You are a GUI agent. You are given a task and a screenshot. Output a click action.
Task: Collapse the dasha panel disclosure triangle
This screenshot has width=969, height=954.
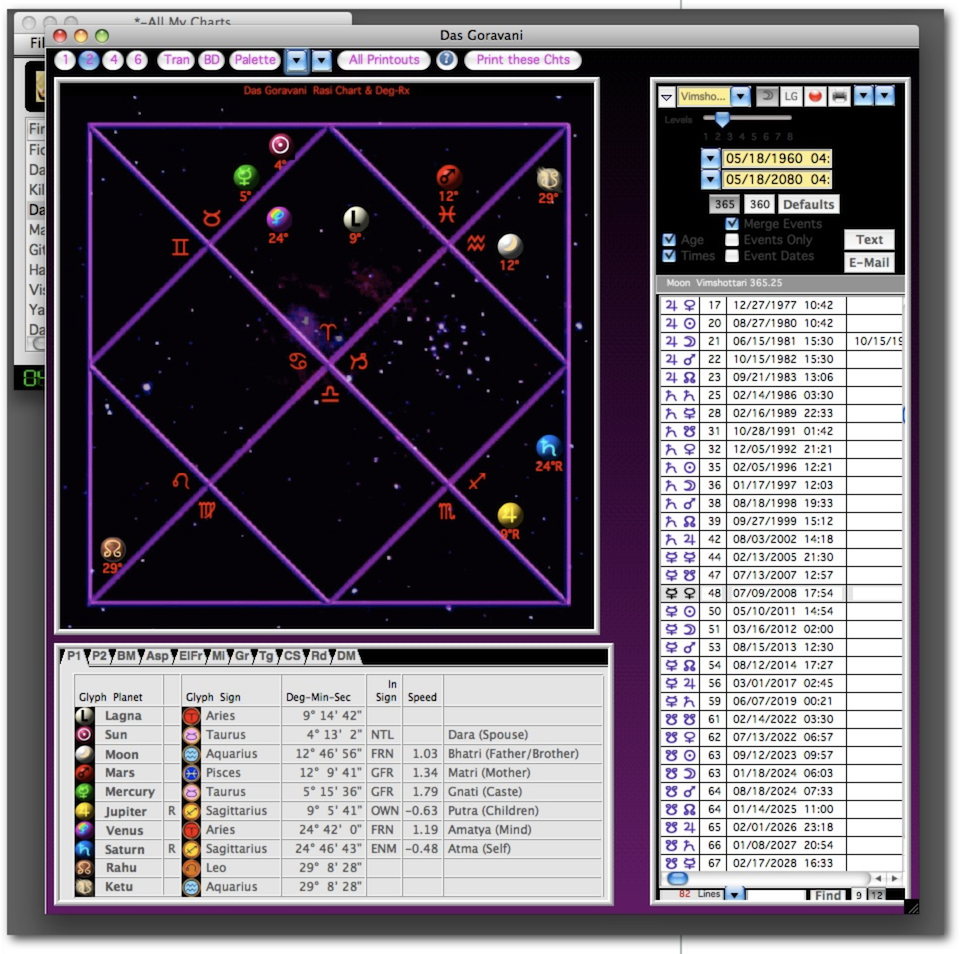coord(666,97)
